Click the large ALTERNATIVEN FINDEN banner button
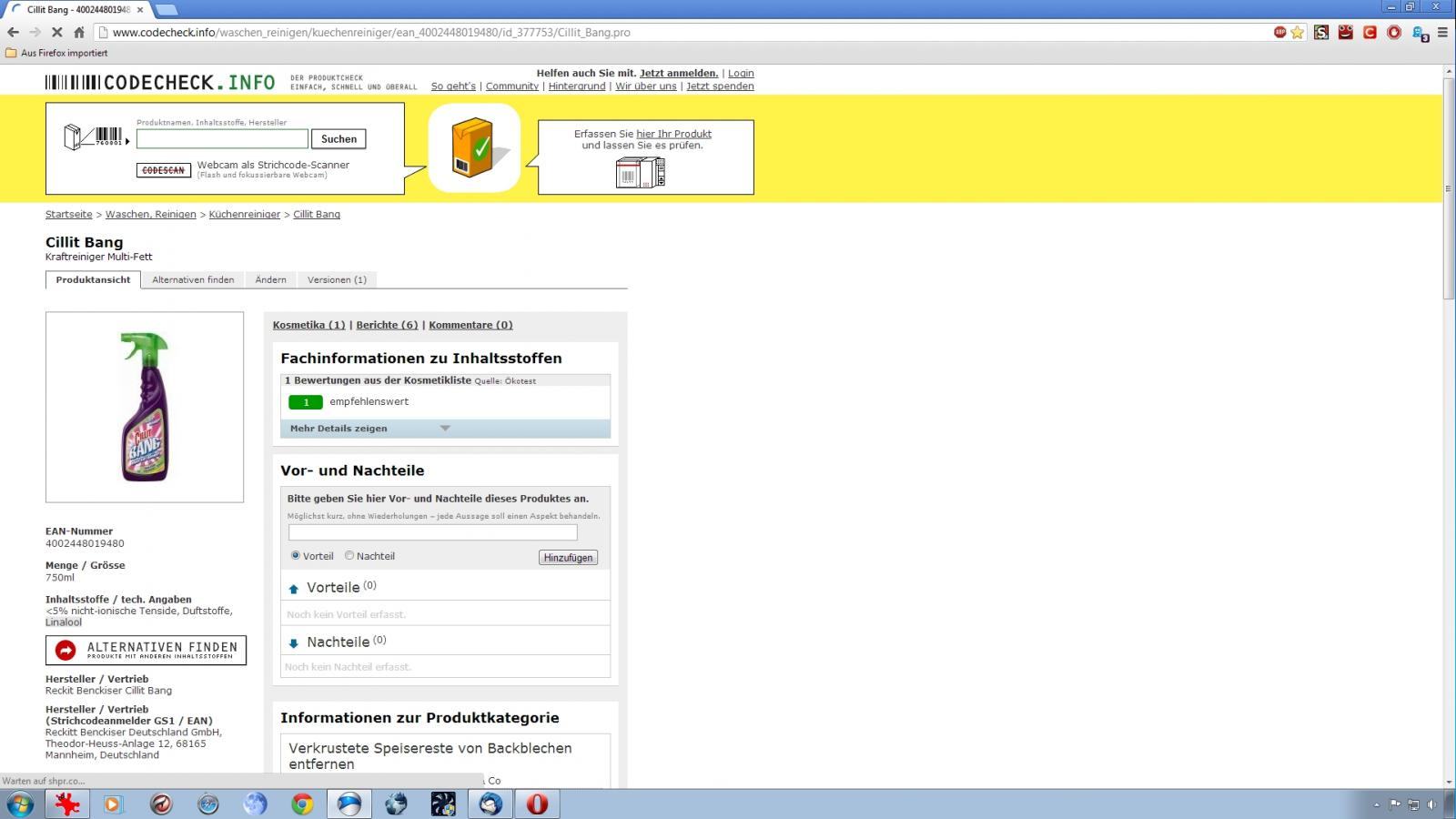The height and width of the screenshot is (819, 1456). pos(146,650)
